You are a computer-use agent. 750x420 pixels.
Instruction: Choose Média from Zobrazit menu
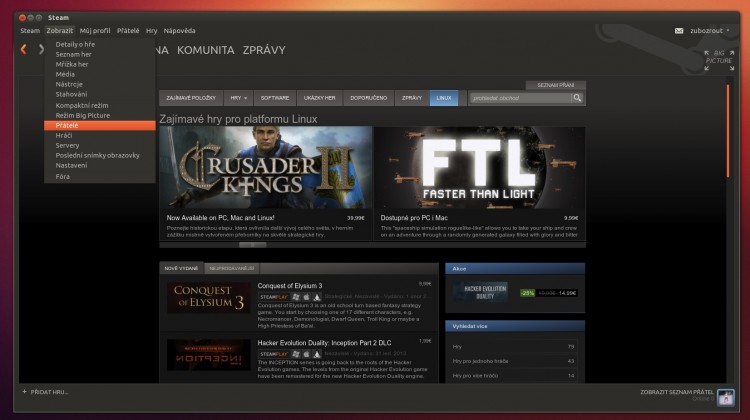99,74
